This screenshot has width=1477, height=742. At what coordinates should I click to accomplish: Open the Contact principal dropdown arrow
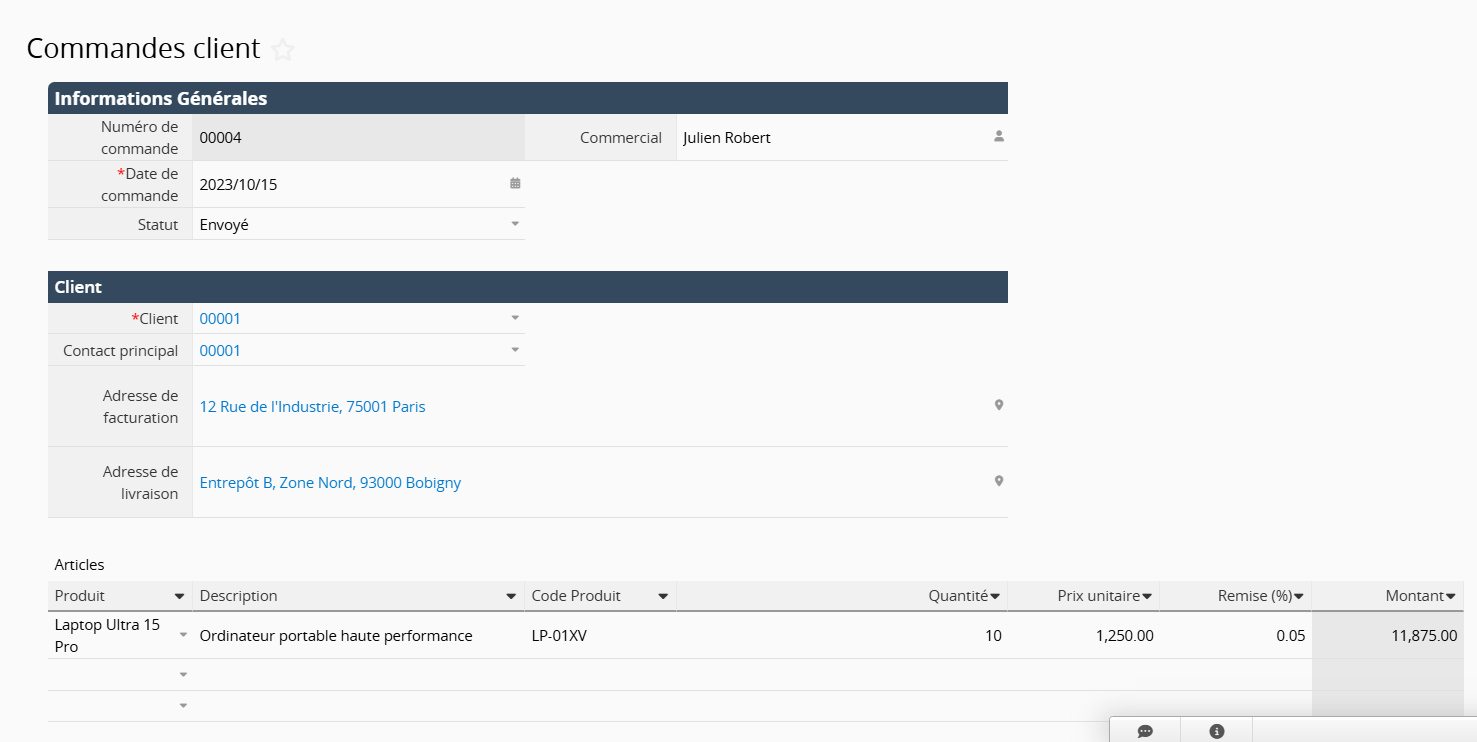click(x=515, y=350)
